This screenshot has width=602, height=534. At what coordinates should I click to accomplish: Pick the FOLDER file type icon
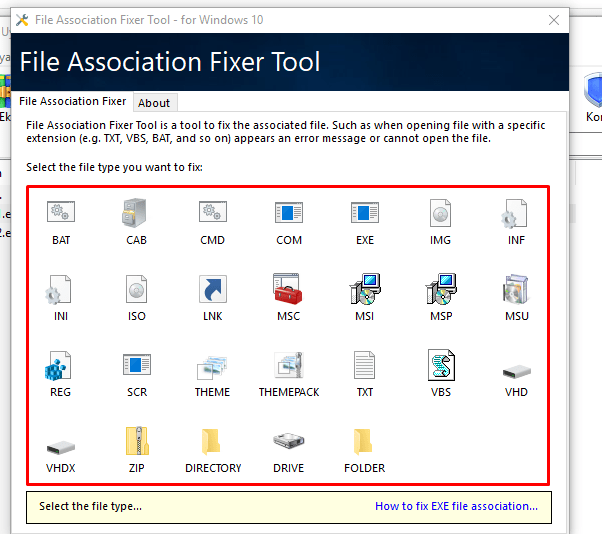pyautogui.click(x=363, y=441)
